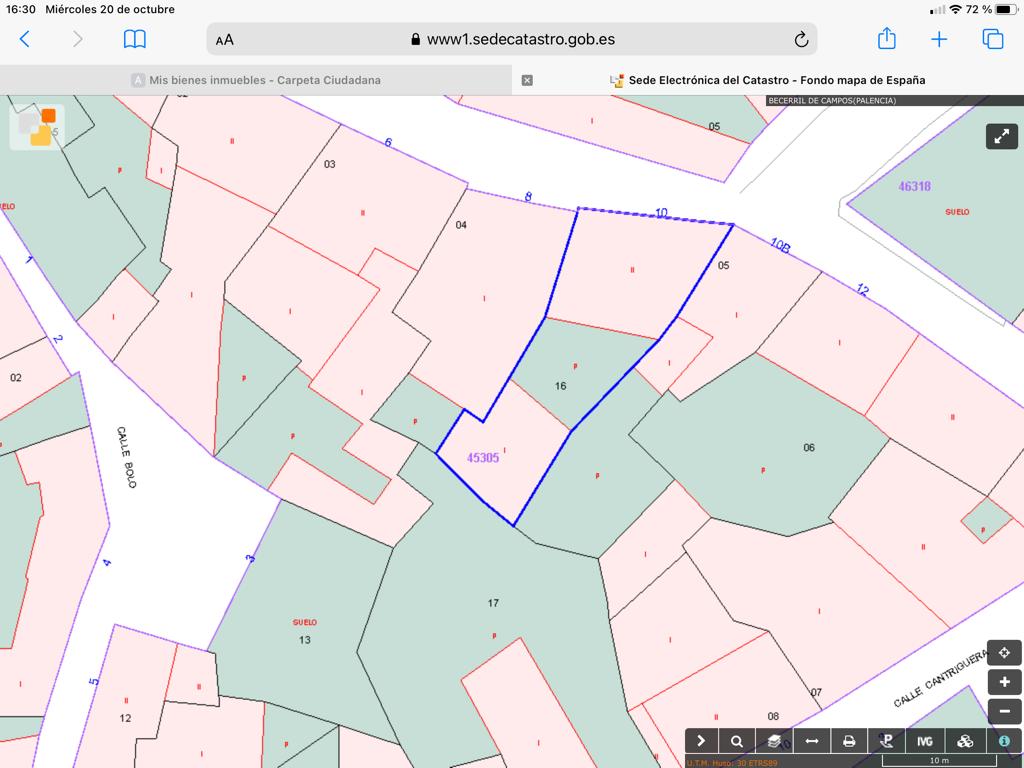This screenshot has width=1024, height=768.
Task: Zoom out with the minus button
Action: coord(1004,711)
